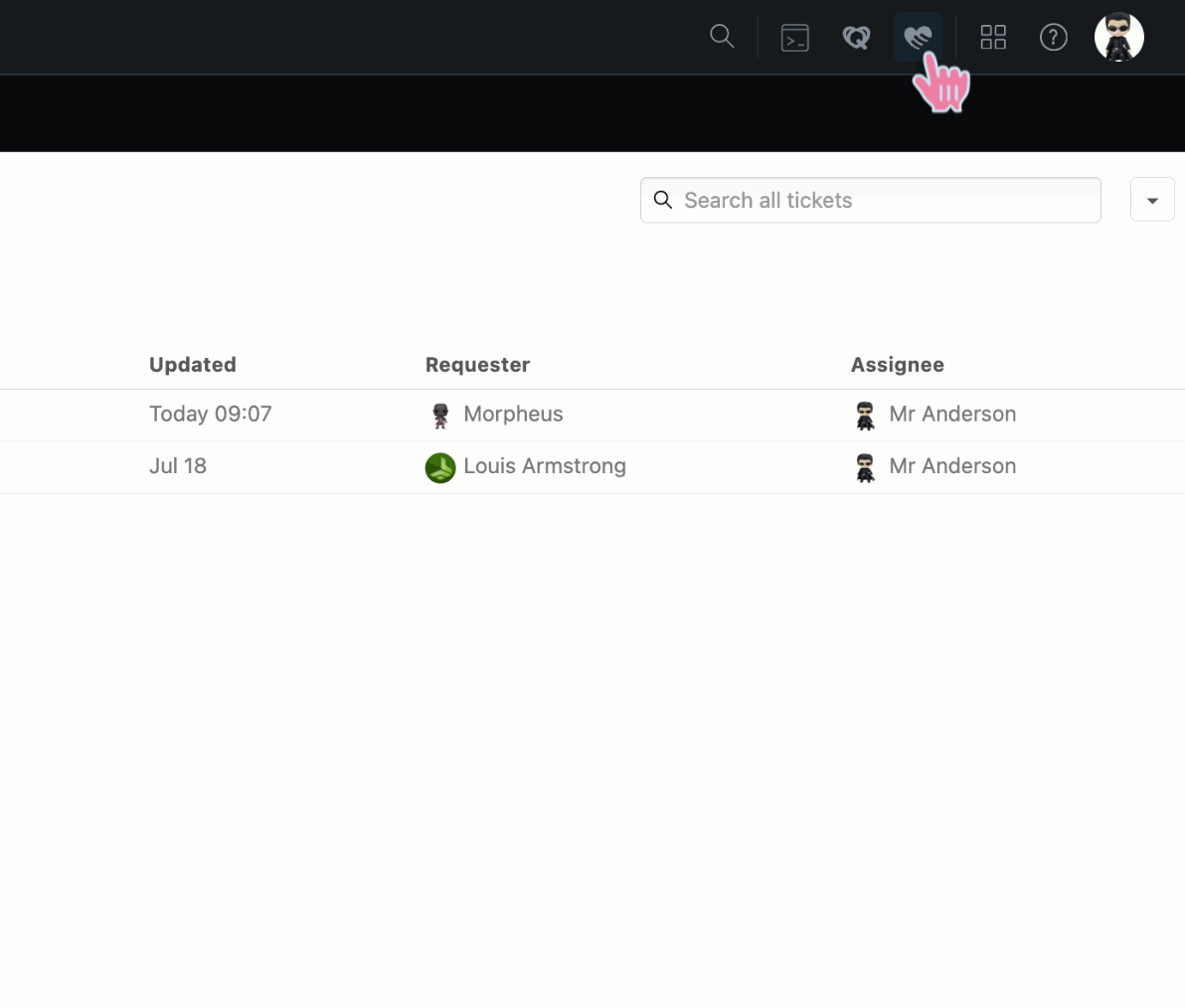Click Mr Anderson assignee in Louis Armstrong row
Screen dimensions: 1185x1008
952,466
